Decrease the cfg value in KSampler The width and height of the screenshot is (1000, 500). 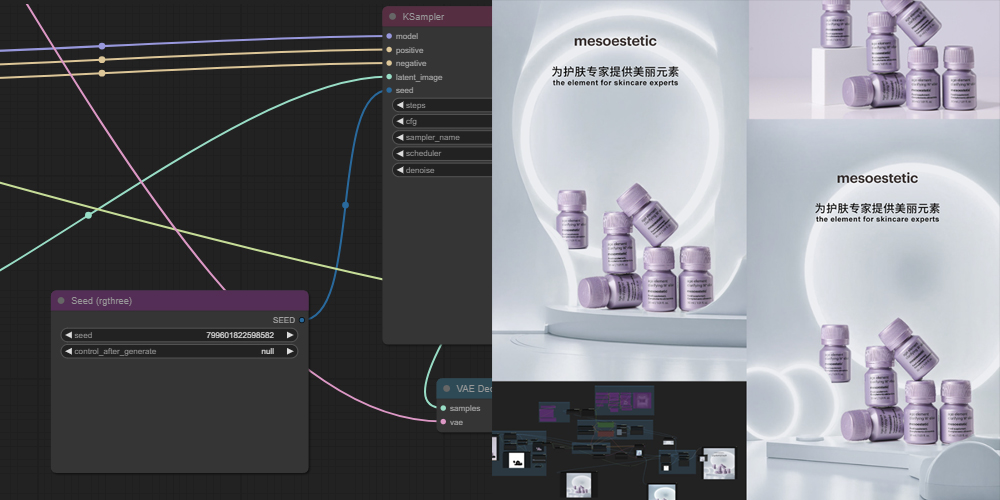[x=400, y=121]
